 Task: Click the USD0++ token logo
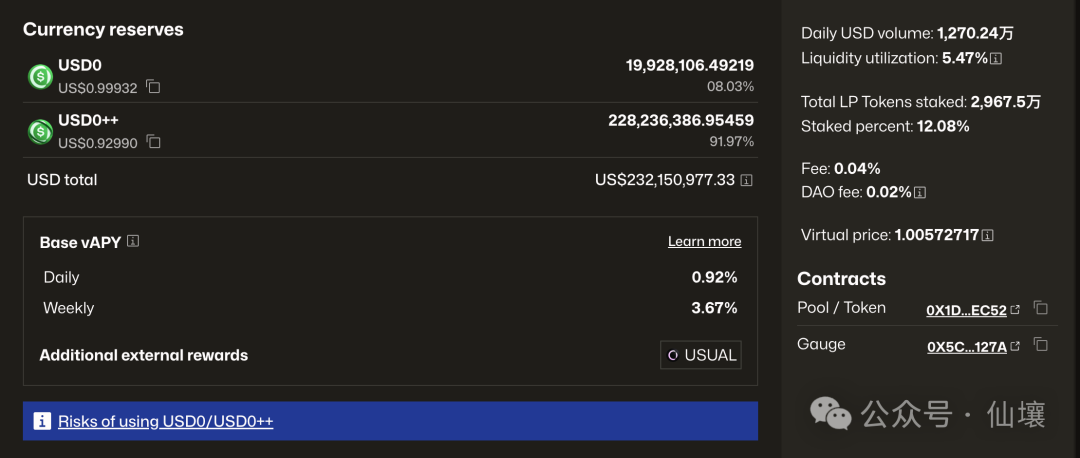40,131
